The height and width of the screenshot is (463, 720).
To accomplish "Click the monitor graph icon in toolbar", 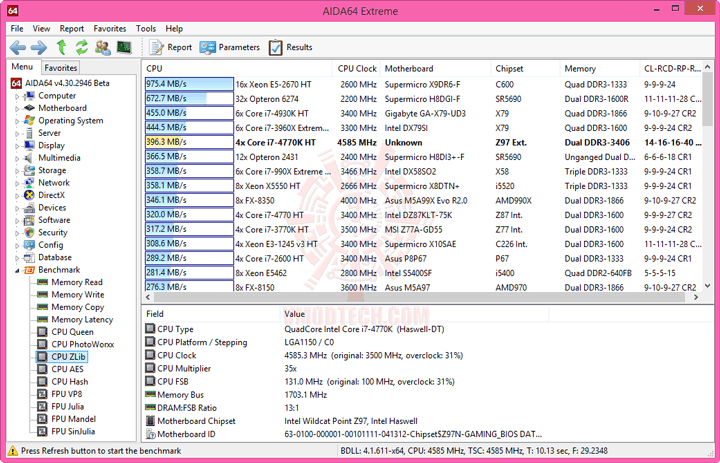I will pyautogui.click(x=124, y=47).
